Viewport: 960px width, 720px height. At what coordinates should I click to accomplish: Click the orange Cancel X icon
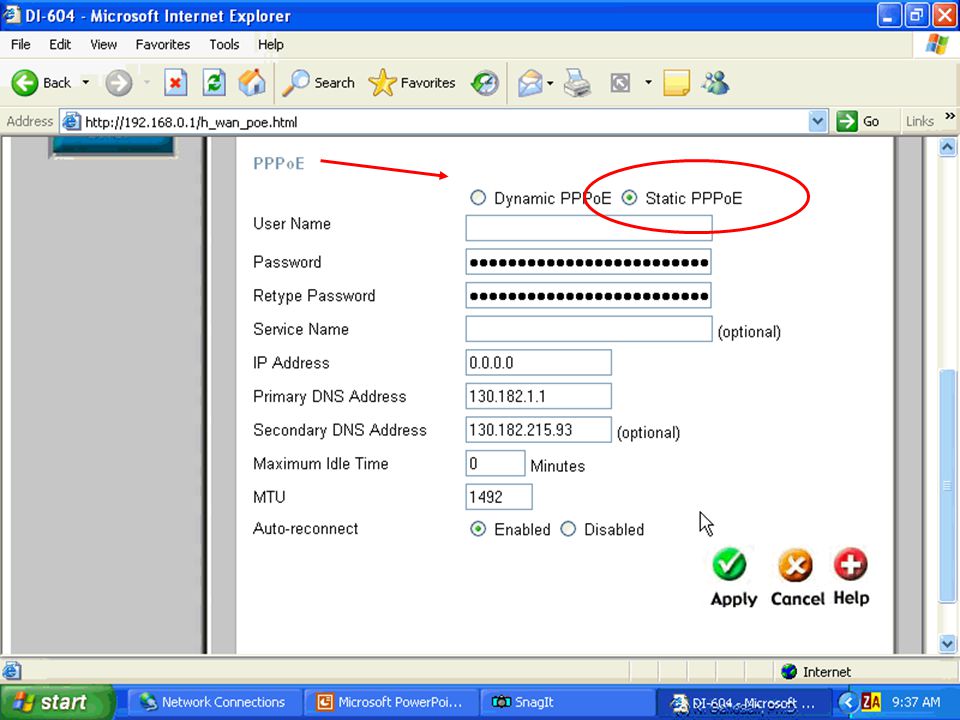pyautogui.click(x=795, y=564)
